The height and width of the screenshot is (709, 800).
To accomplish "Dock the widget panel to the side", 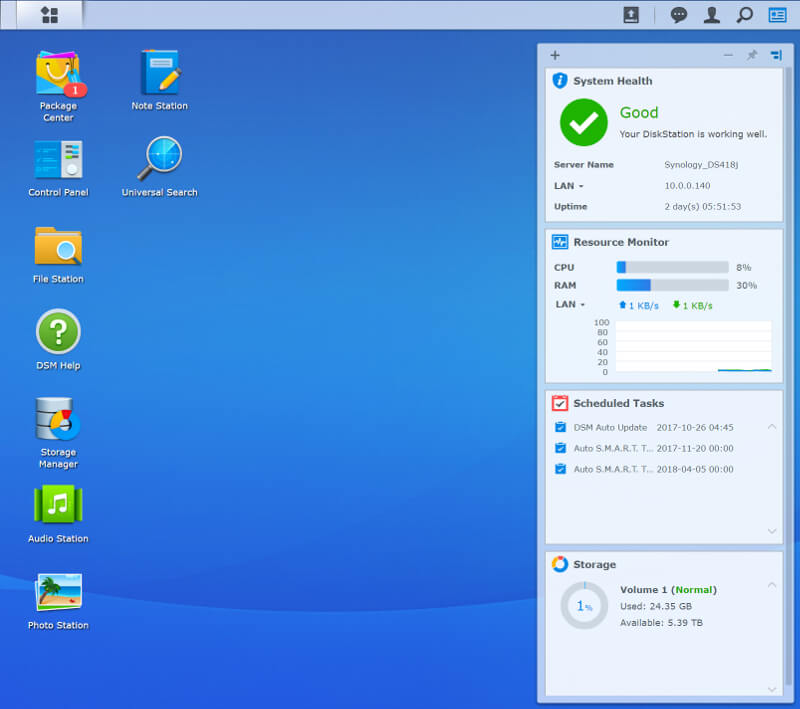I will point(776,55).
